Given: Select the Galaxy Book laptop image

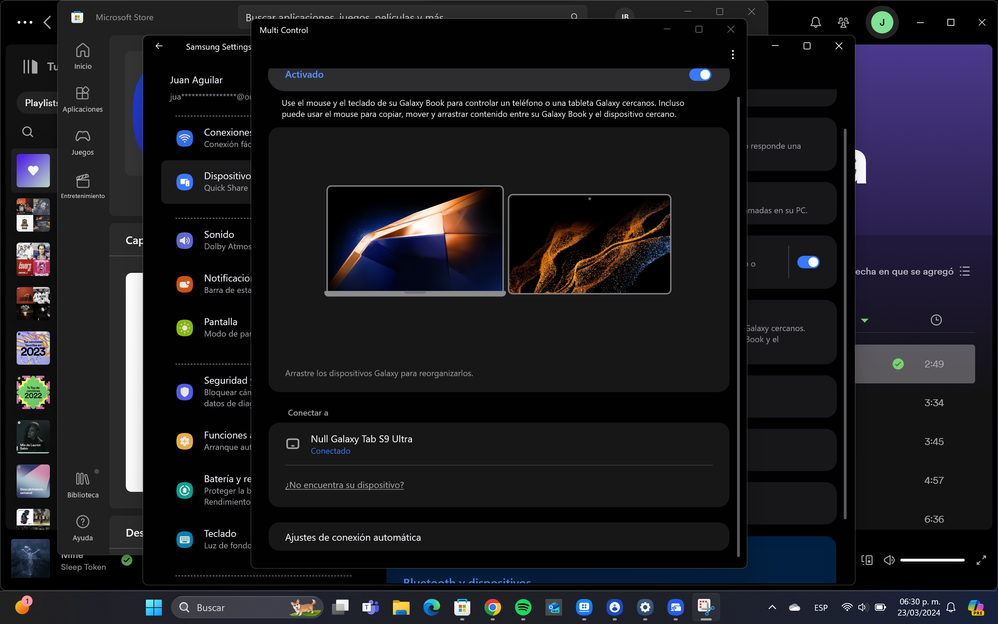Looking at the screenshot, I should [415, 241].
